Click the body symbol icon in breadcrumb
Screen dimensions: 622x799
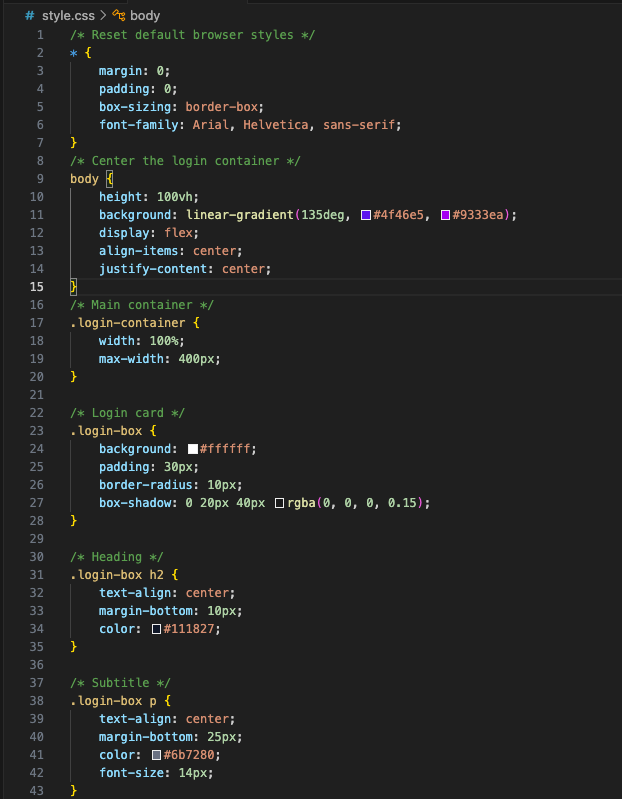[119, 16]
